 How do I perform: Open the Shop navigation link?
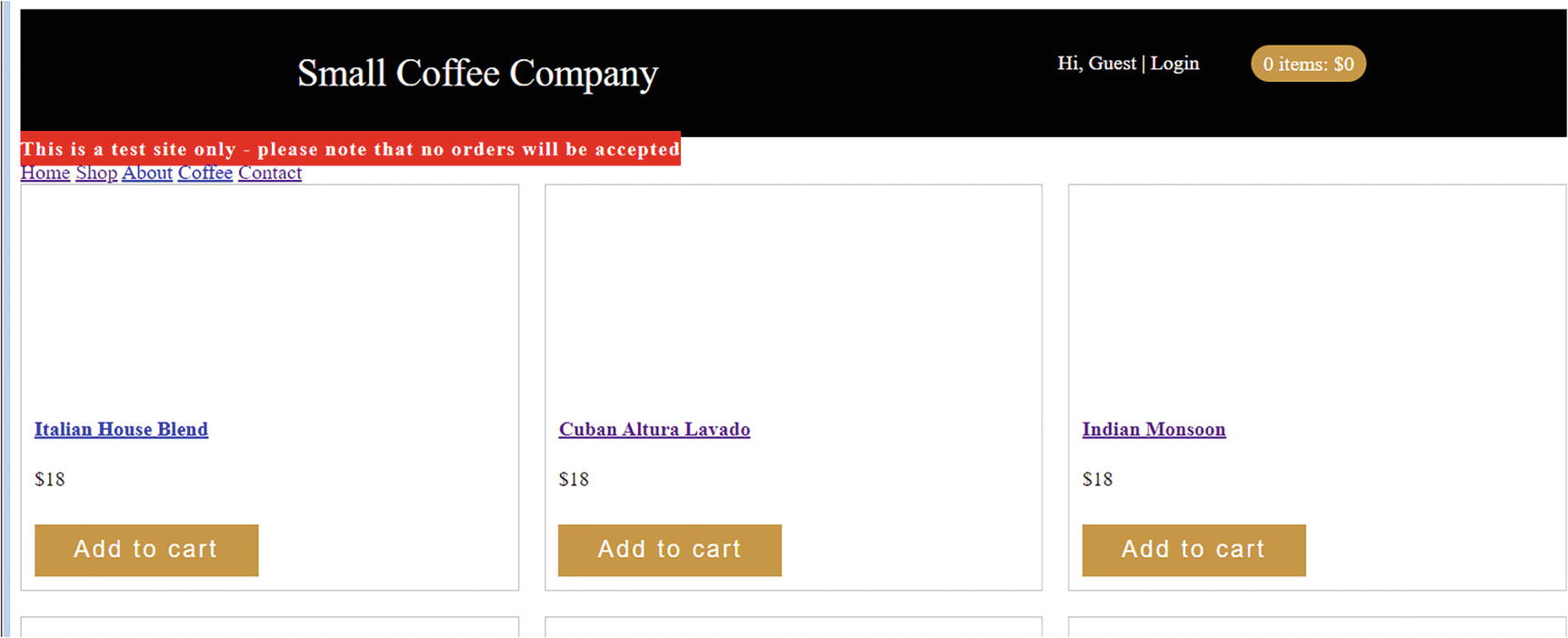pyautogui.click(x=96, y=173)
